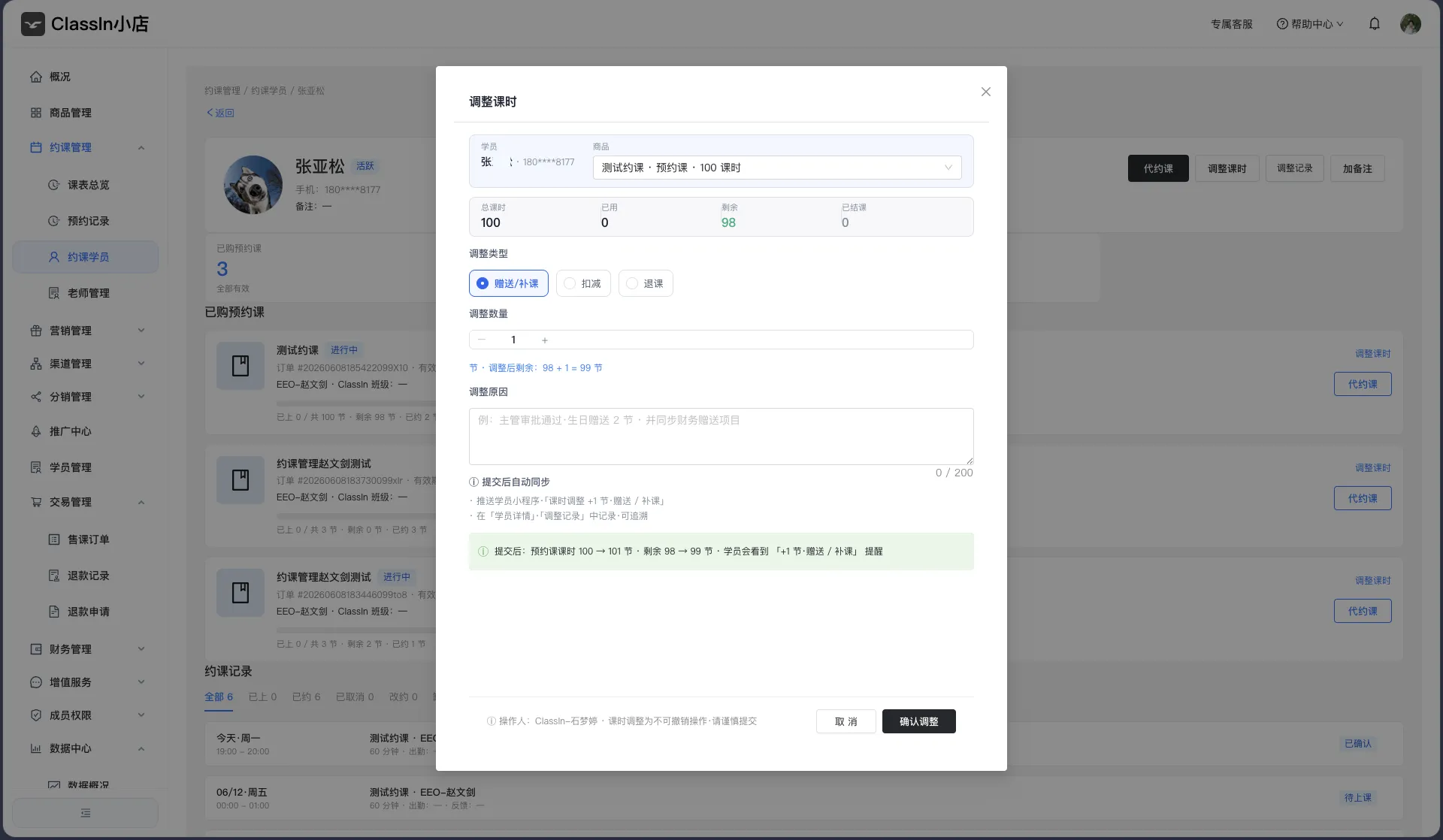1443x840 pixels.
Task: Collapse the sidebar with the menu icon
Action: tap(86, 813)
